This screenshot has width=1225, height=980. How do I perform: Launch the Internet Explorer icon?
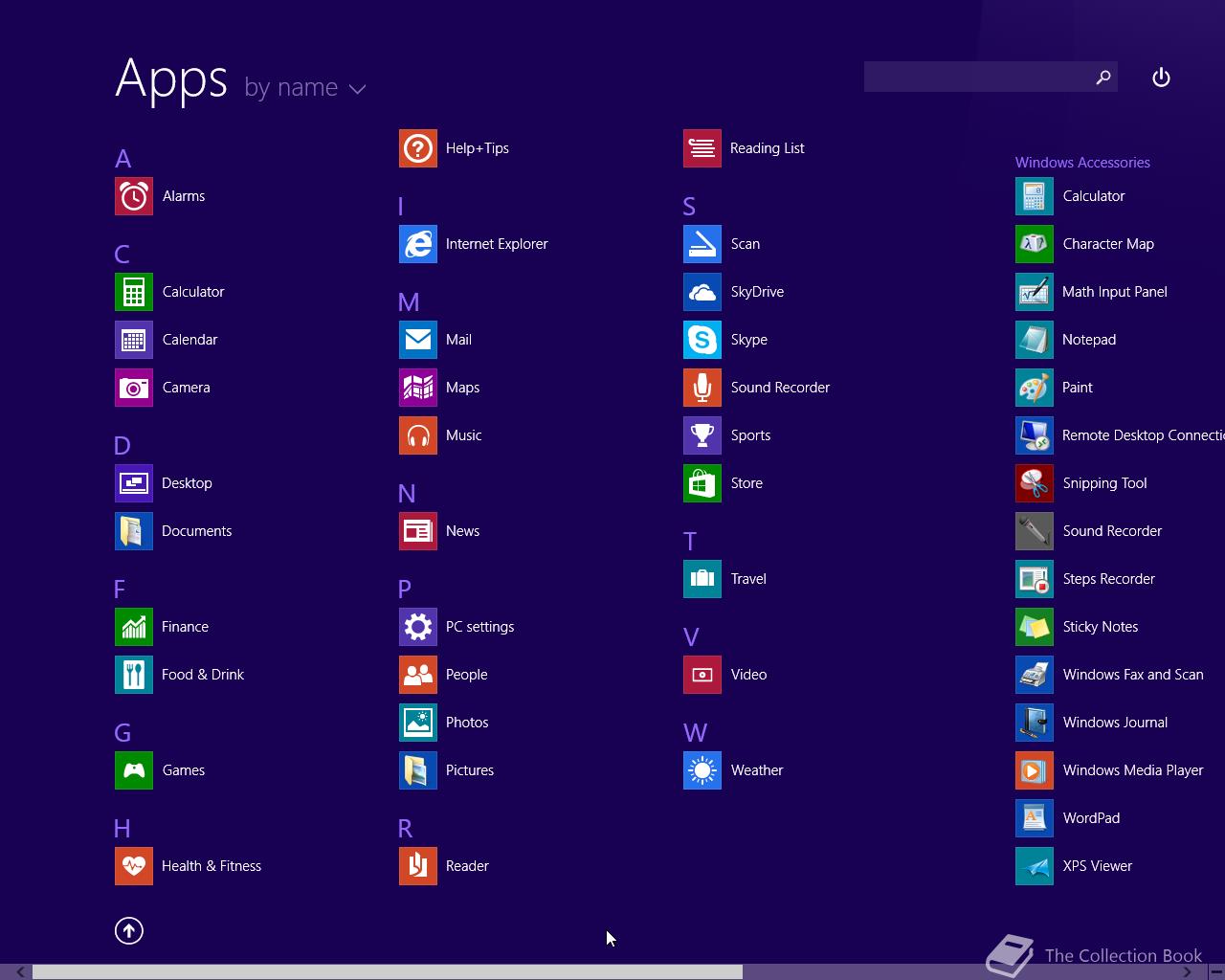point(418,244)
